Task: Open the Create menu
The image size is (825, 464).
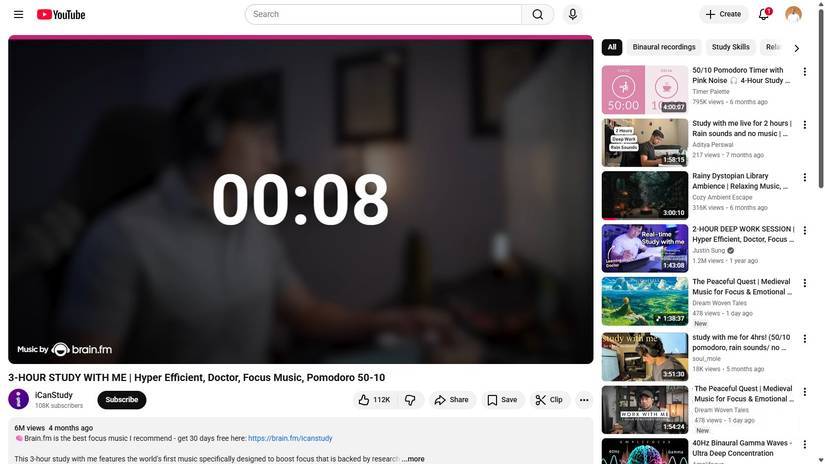Action: click(x=723, y=14)
